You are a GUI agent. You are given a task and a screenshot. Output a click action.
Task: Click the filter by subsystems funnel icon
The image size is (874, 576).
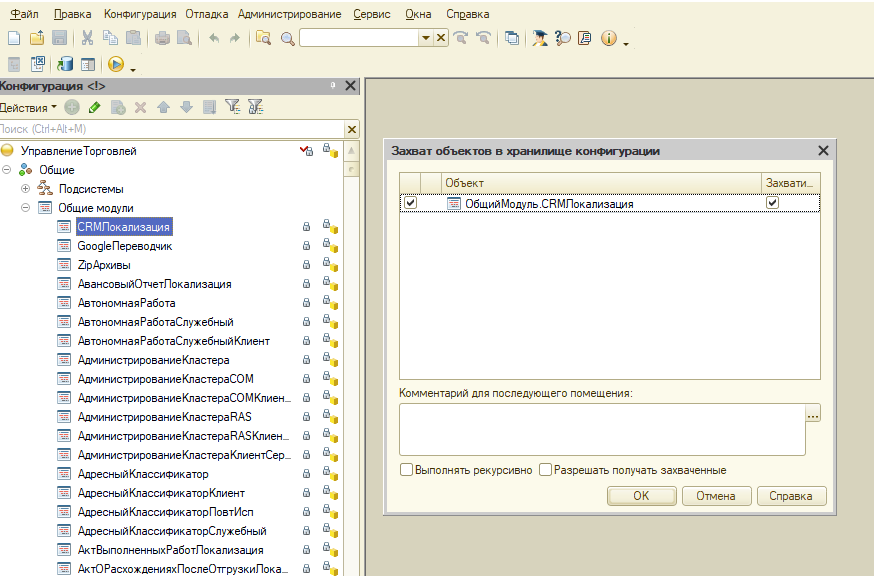232,107
